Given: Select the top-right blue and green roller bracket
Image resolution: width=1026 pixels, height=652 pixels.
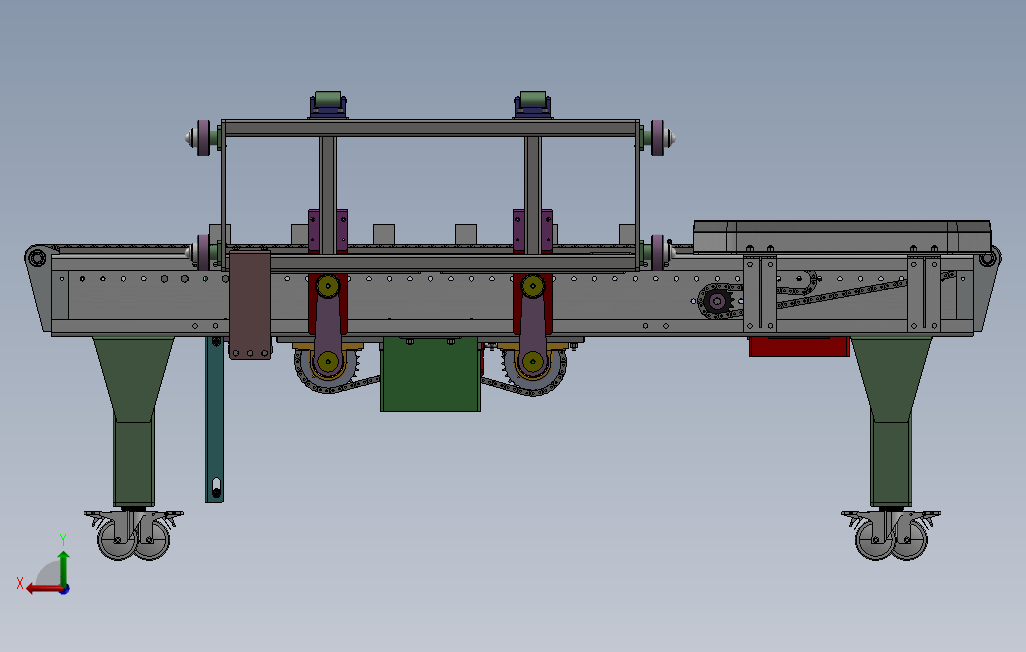Looking at the screenshot, I should [x=533, y=105].
